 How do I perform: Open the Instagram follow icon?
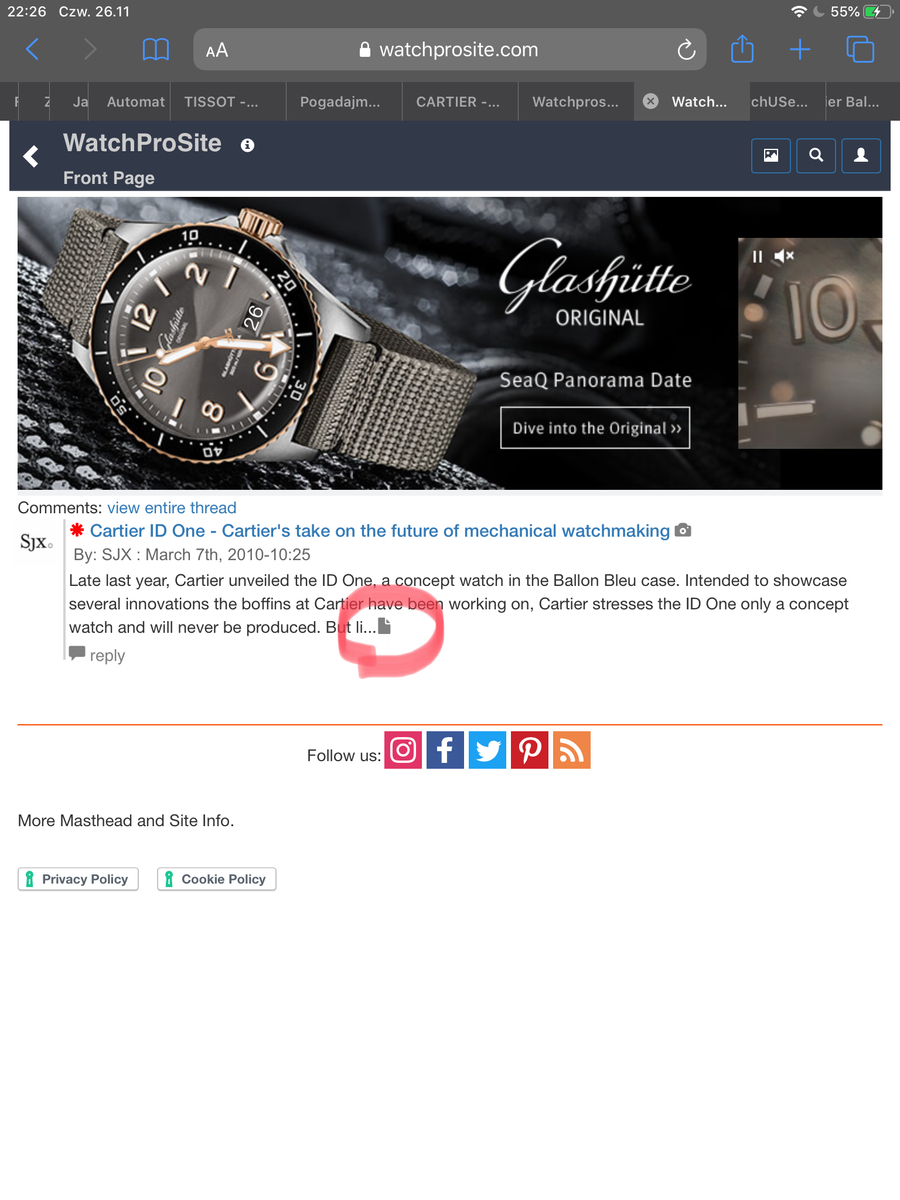[x=403, y=750]
